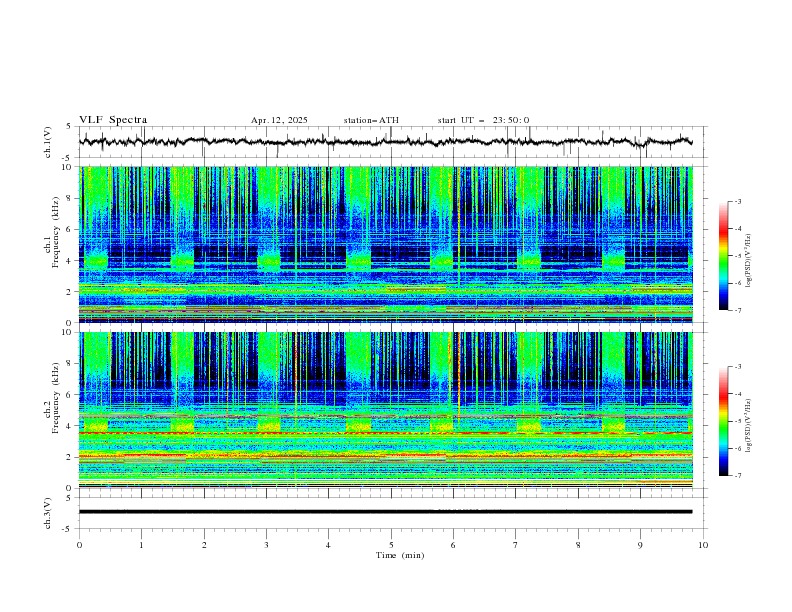
Task: Click time axis tick label "8"
Action: click(578, 545)
